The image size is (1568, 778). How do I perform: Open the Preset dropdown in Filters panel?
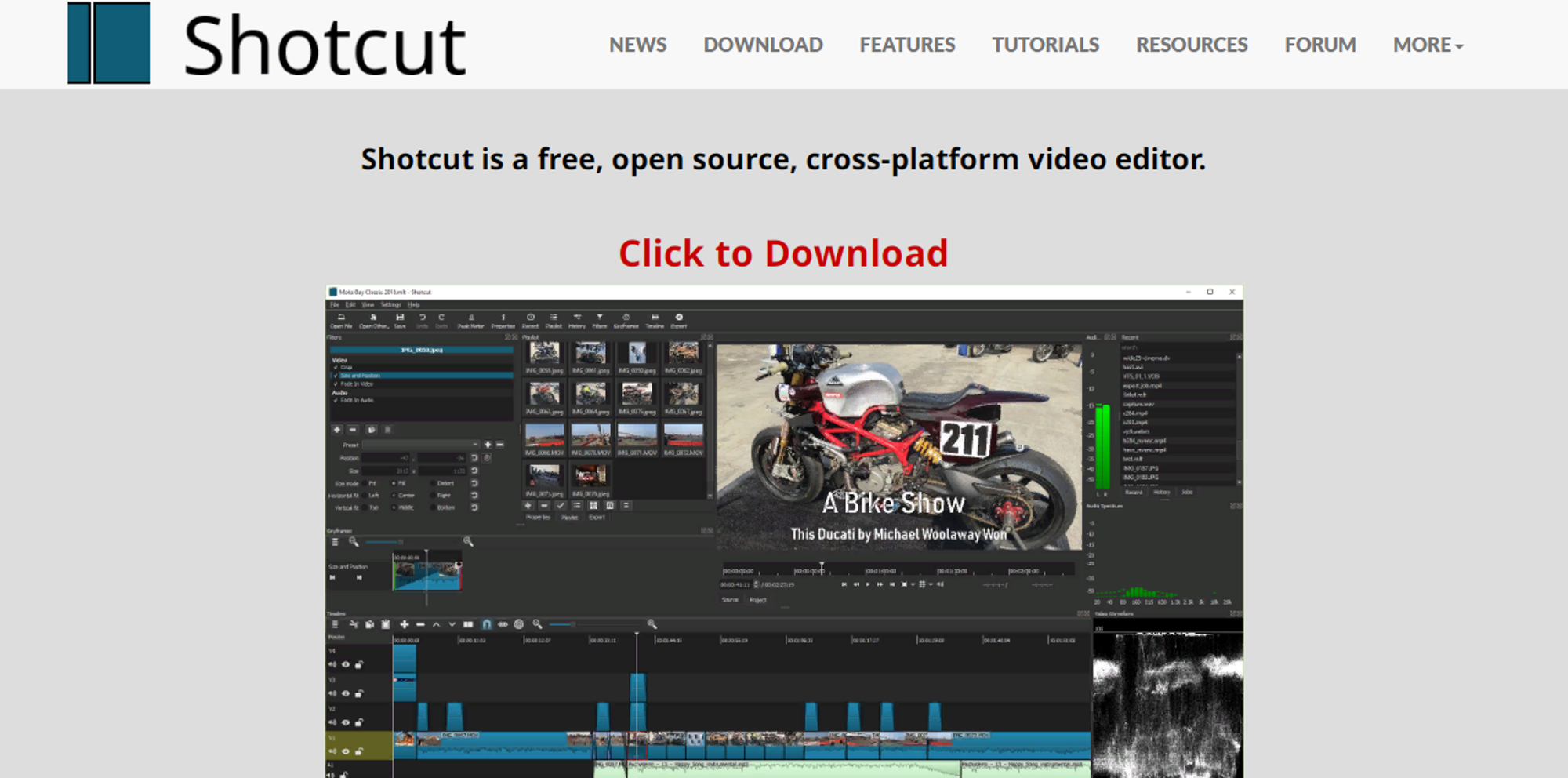[x=421, y=445]
